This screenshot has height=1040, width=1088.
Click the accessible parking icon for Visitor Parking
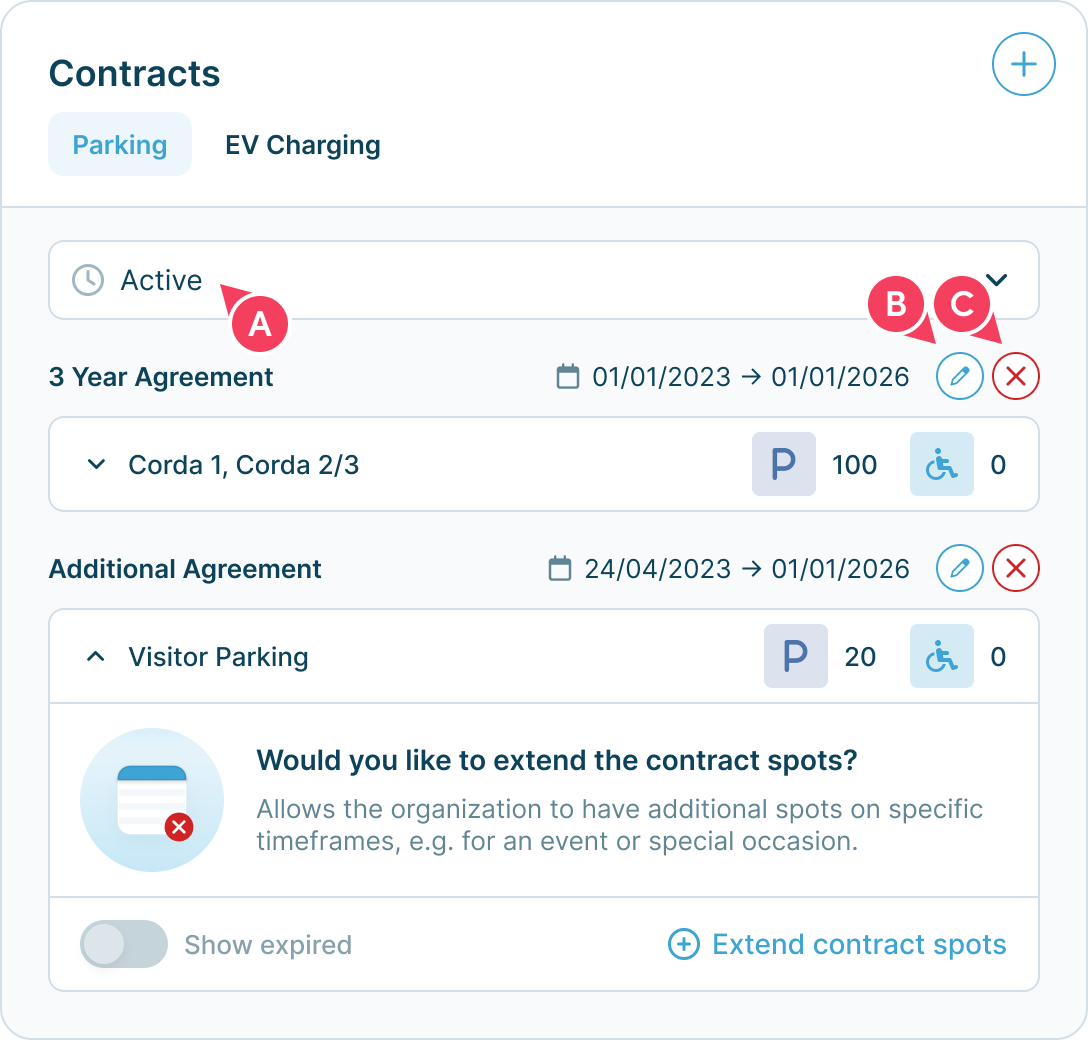[x=941, y=657]
